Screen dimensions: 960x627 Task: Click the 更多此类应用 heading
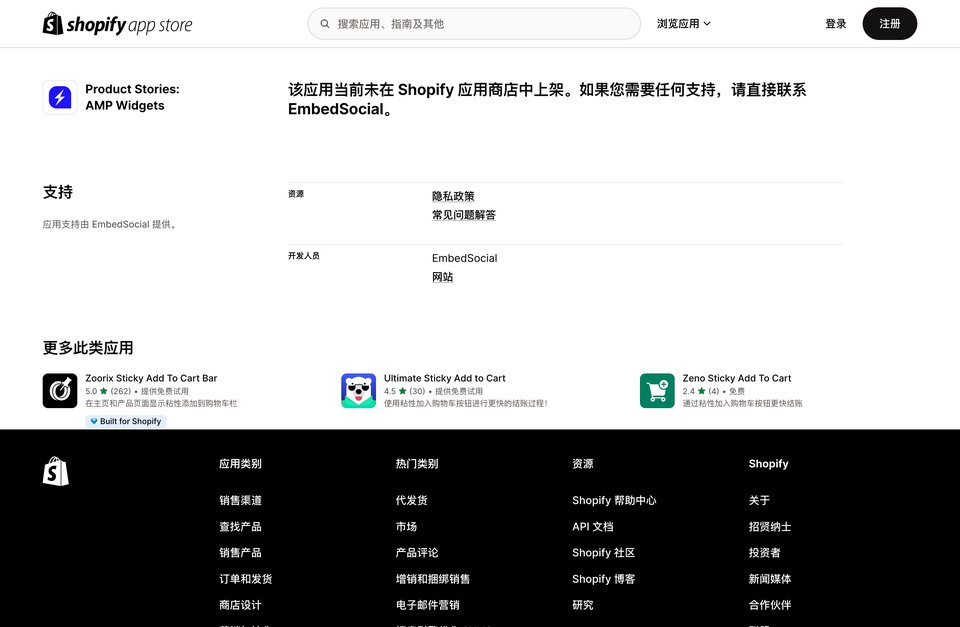coord(88,348)
